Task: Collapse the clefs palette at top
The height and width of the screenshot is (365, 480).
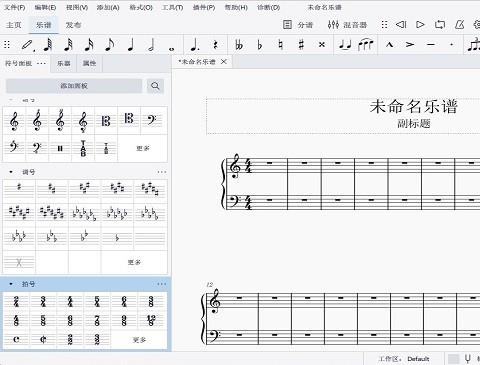Action: tap(11, 100)
